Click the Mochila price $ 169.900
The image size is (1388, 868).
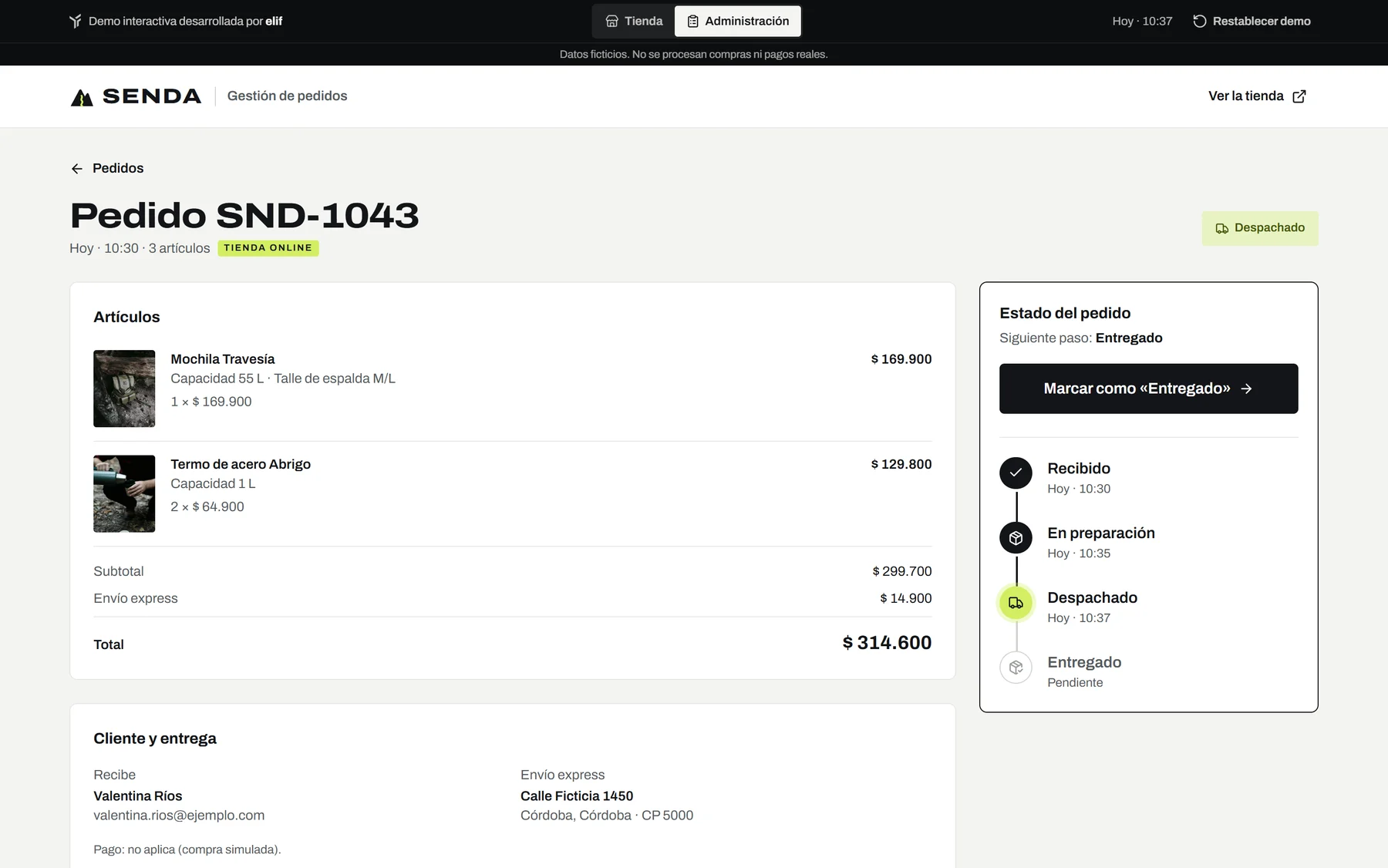pyautogui.click(x=901, y=359)
